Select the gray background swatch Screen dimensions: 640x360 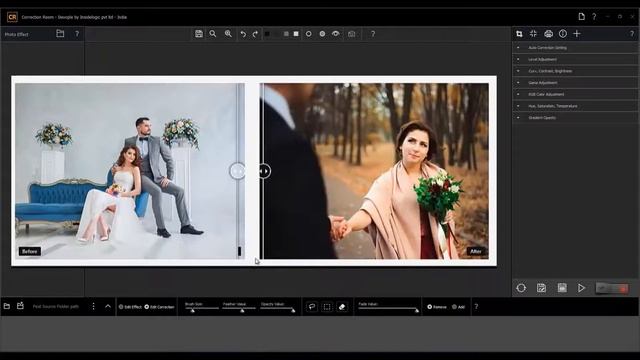(x=286, y=34)
